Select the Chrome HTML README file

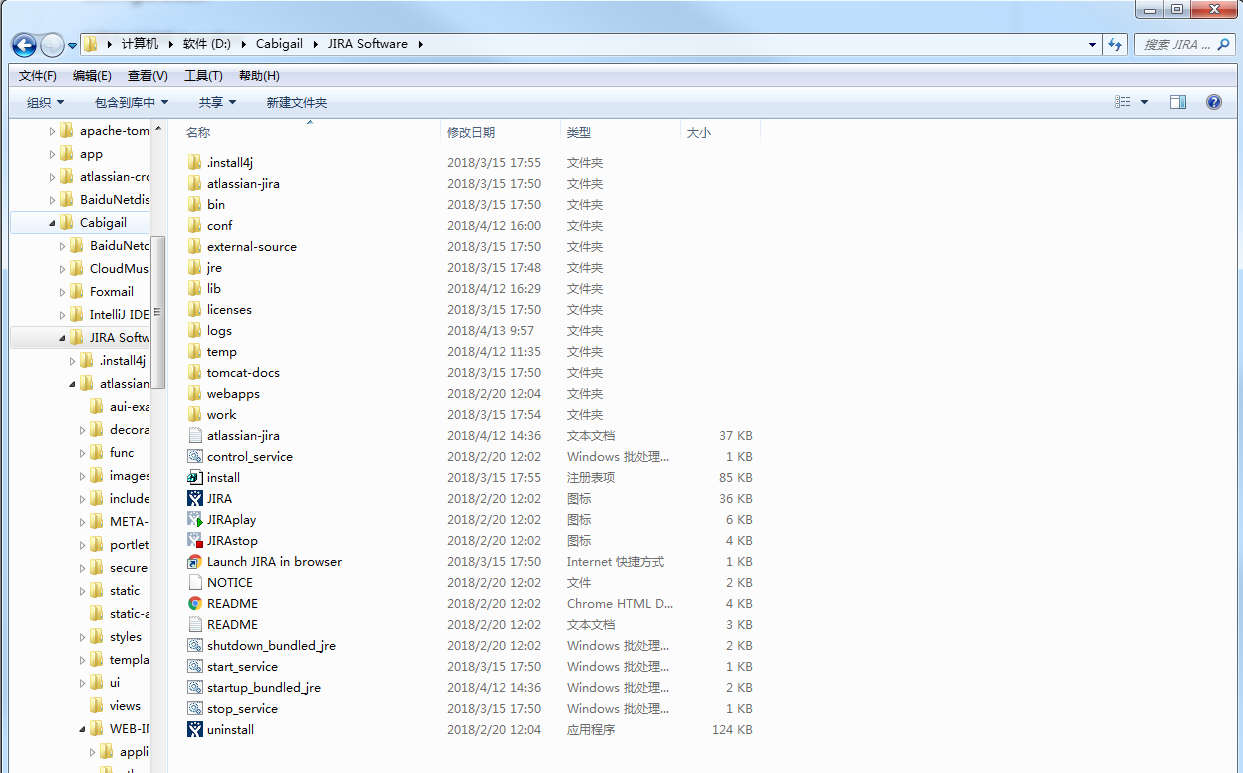point(231,603)
